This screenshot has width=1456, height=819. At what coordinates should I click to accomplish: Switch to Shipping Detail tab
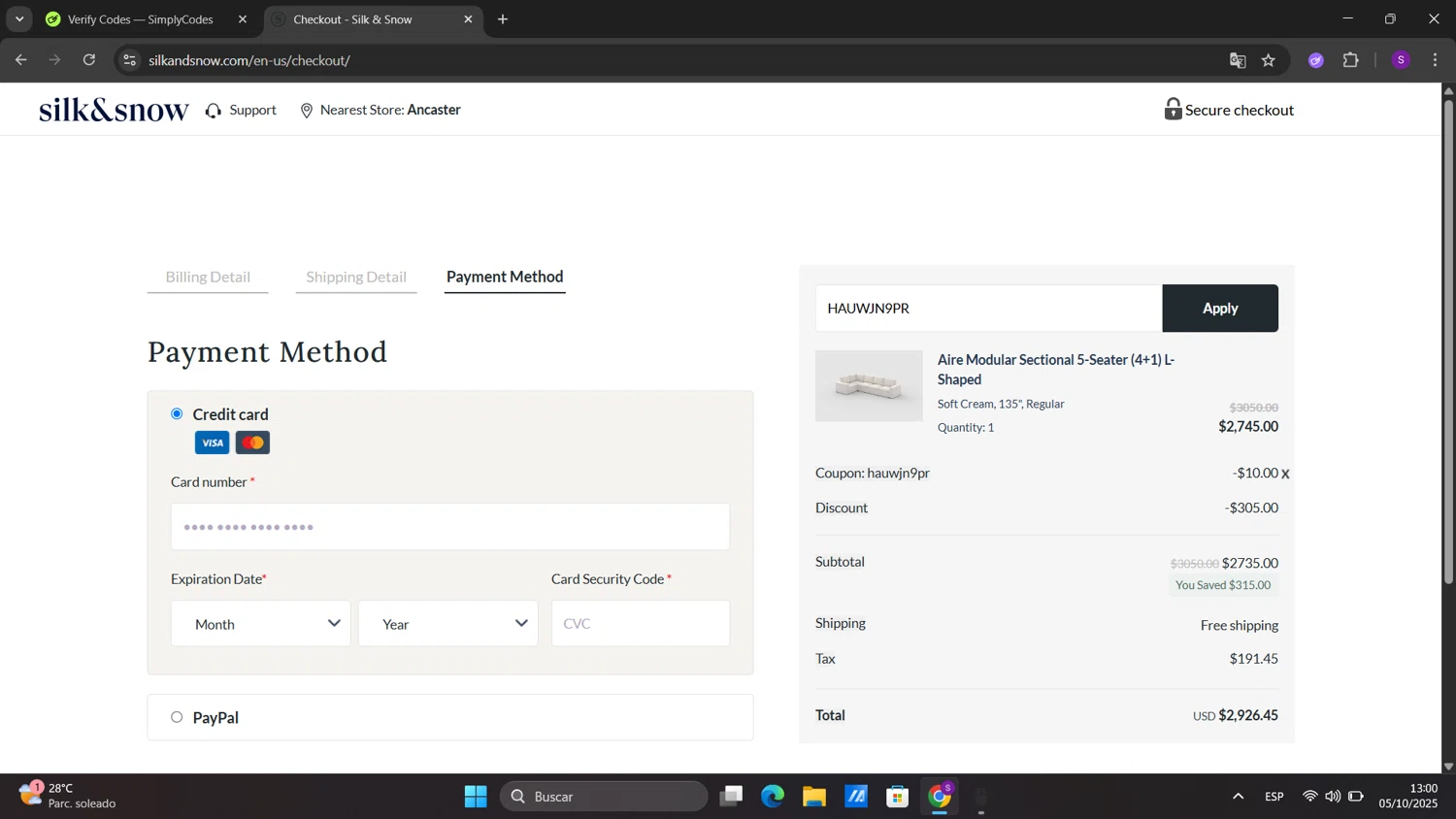(356, 277)
